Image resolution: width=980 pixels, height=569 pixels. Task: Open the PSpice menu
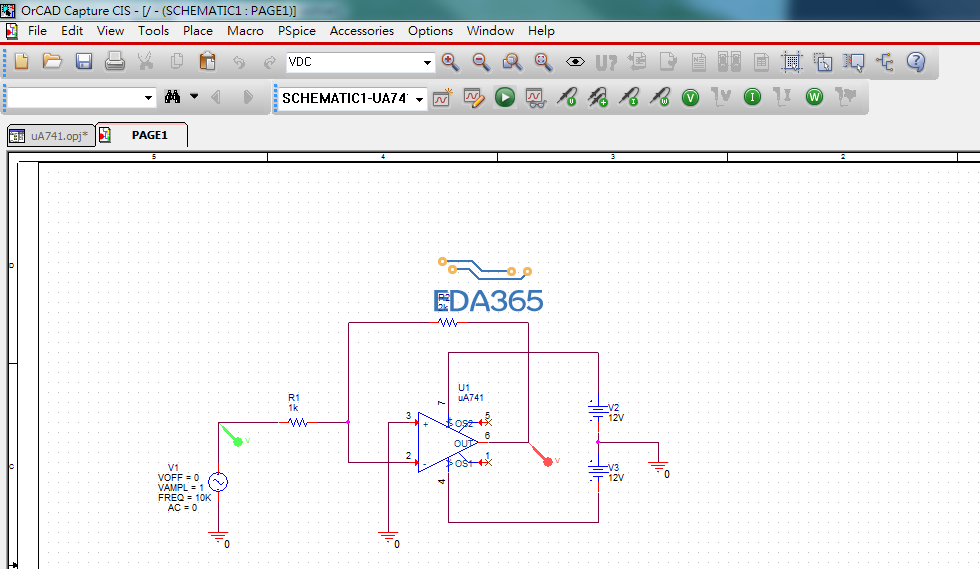coord(297,31)
